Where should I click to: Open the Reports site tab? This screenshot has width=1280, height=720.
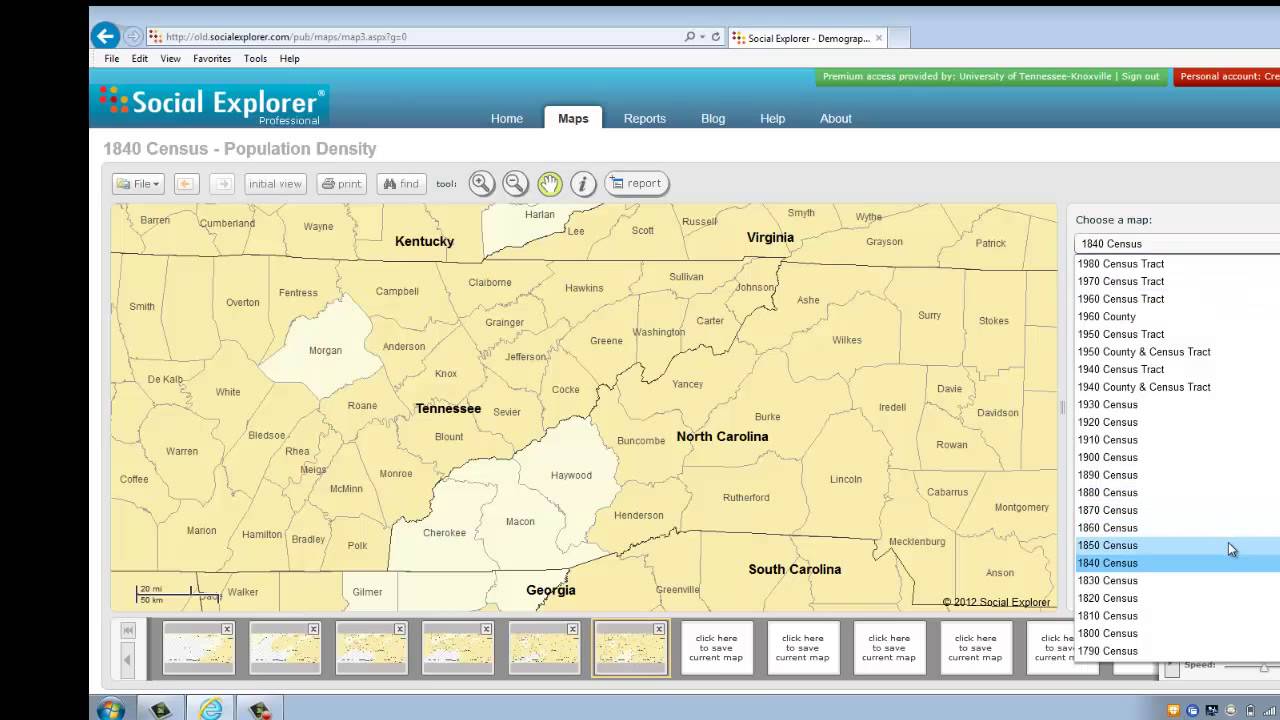tap(645, 118)
